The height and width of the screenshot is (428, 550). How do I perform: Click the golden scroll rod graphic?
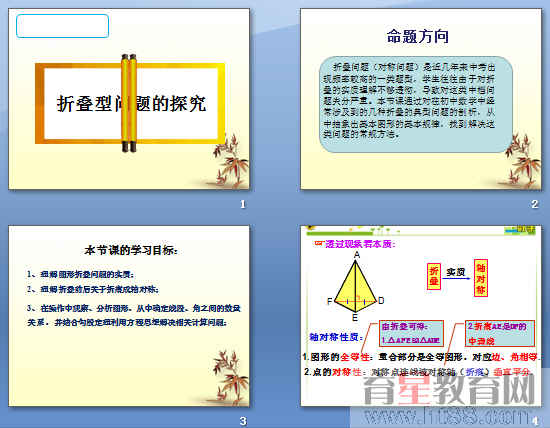(x=129, y=103)
